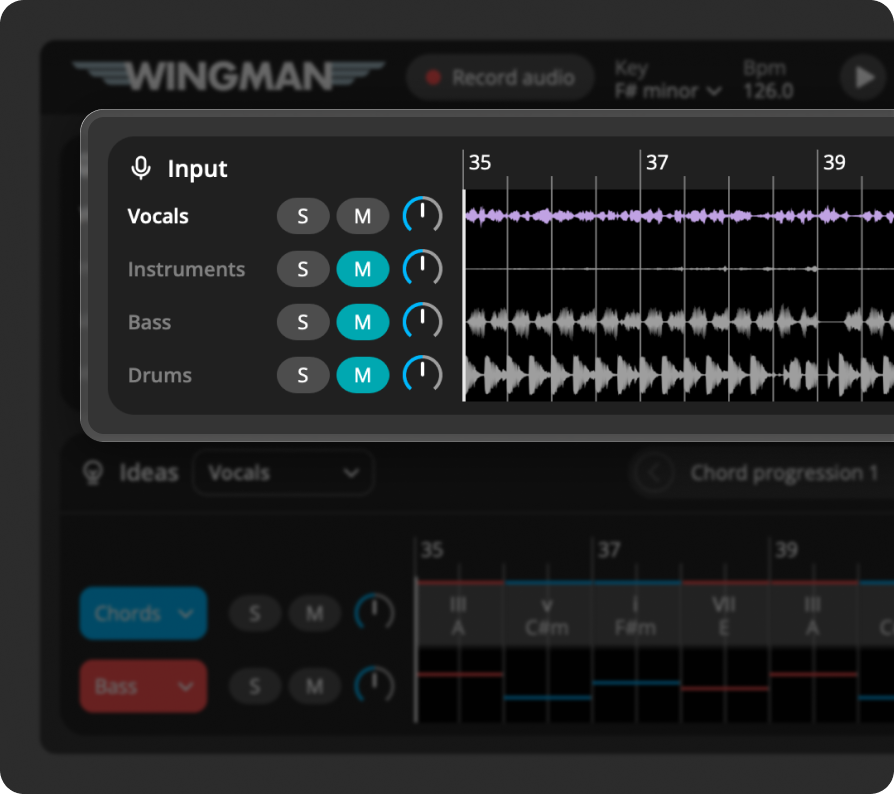
Task: Open the Ideas Vocals dropdown
Action: click(283, 473)
